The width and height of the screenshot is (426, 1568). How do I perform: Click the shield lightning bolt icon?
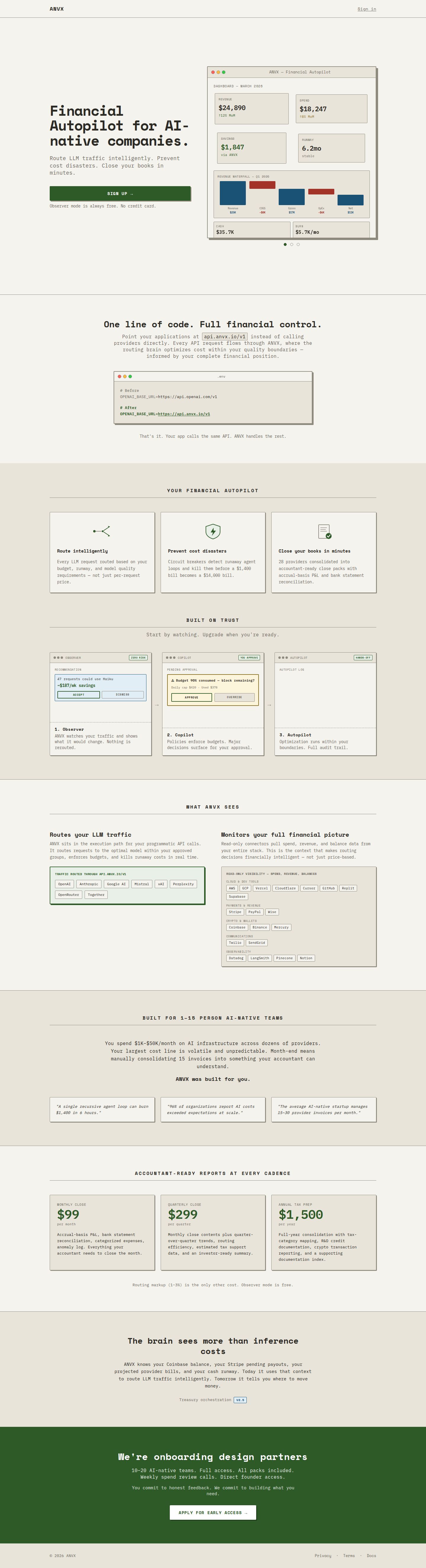213,531
